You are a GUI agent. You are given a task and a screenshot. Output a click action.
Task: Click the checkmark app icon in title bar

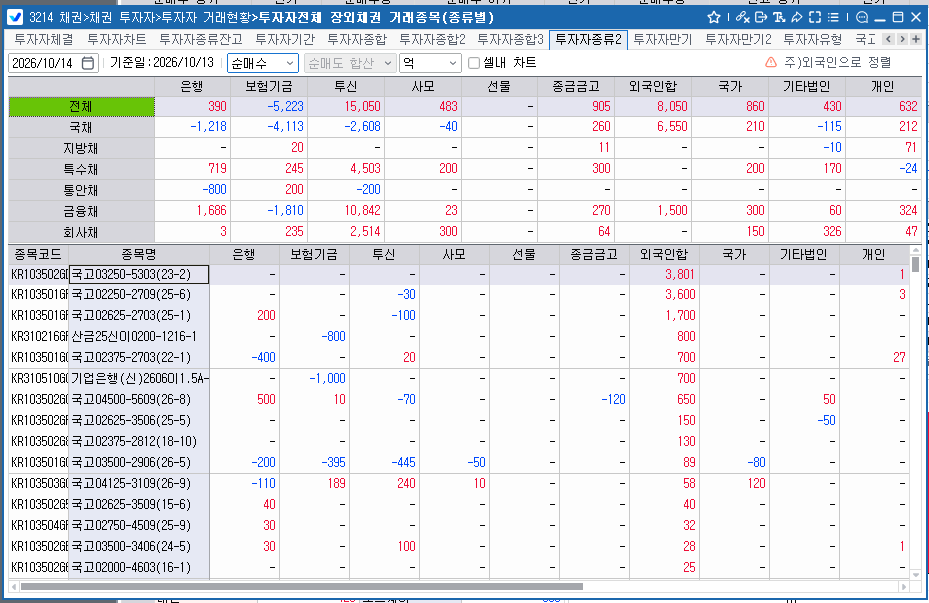(x=15, y=17)
